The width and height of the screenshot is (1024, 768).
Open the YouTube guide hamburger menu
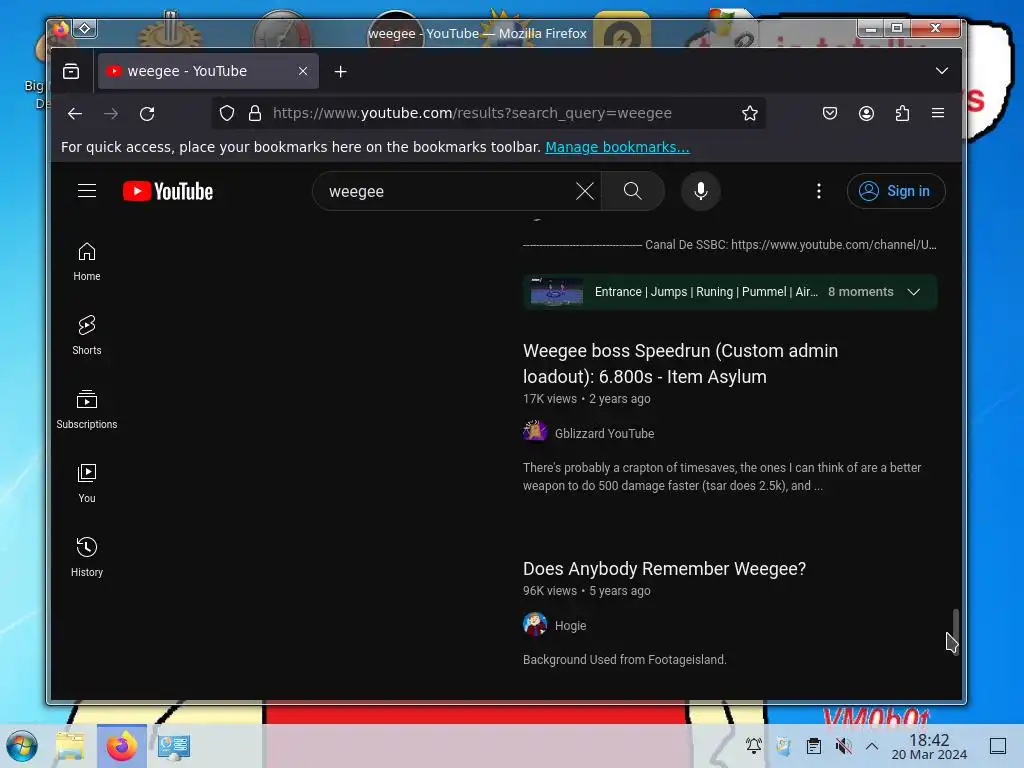(87, 191)
